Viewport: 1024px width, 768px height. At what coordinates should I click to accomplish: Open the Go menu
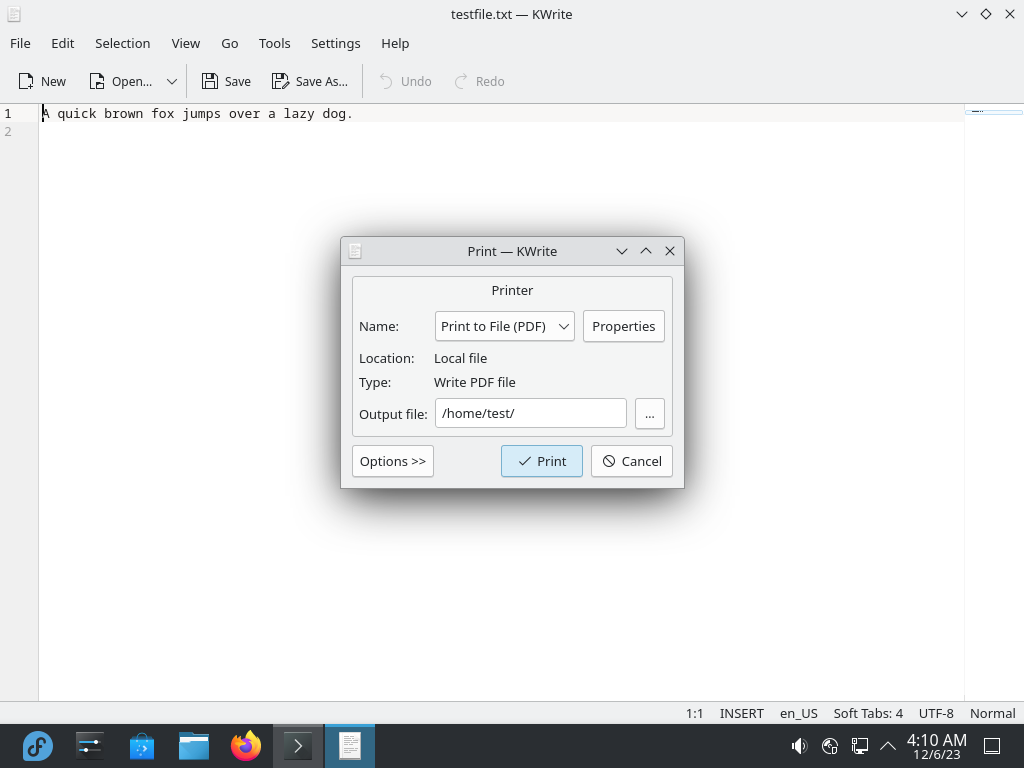click(x=230, y=43)
